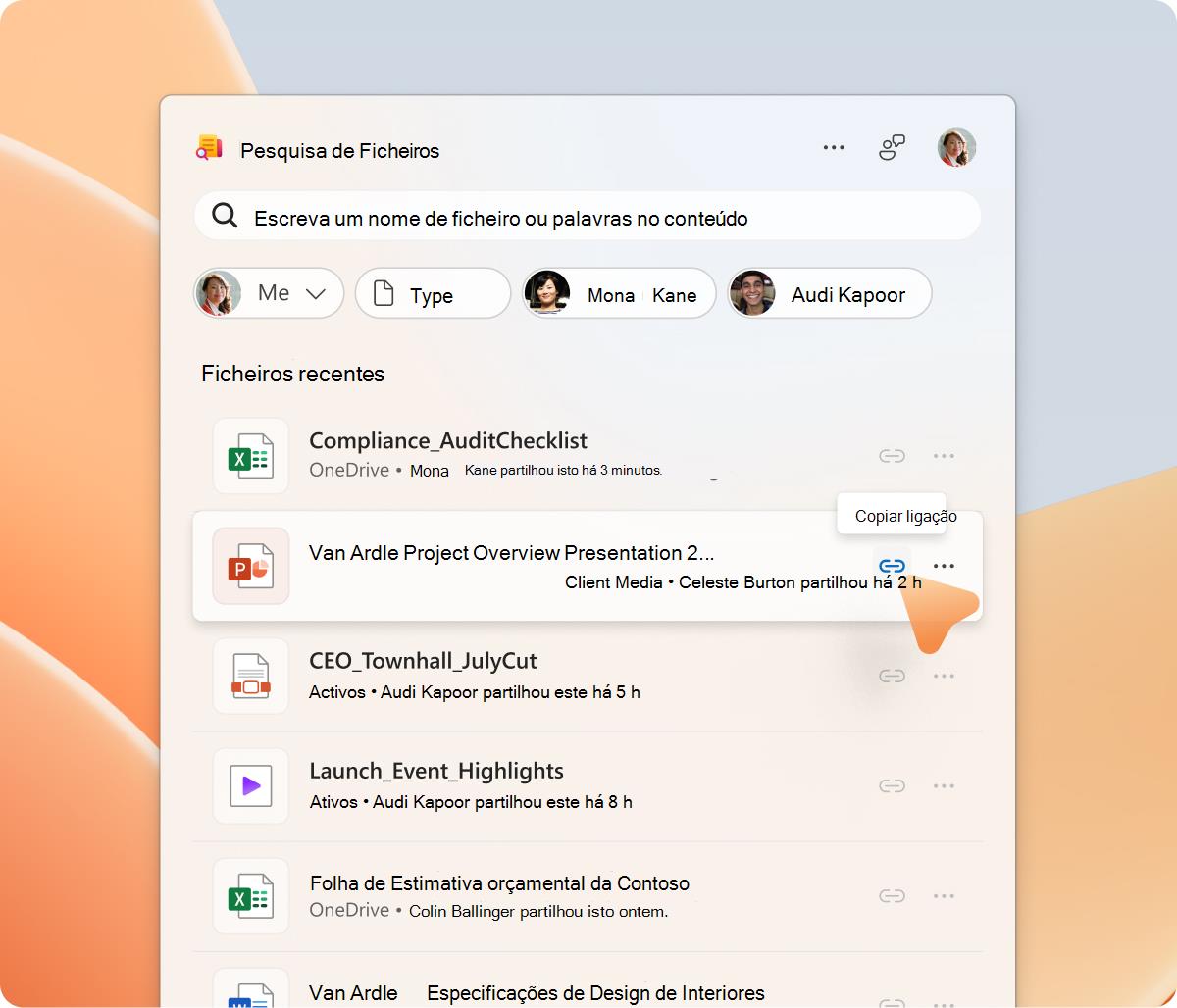The image size is (1177, 1008).
Task: More options for Launch_Event_Highlights
Action: (x=944, y=785)
